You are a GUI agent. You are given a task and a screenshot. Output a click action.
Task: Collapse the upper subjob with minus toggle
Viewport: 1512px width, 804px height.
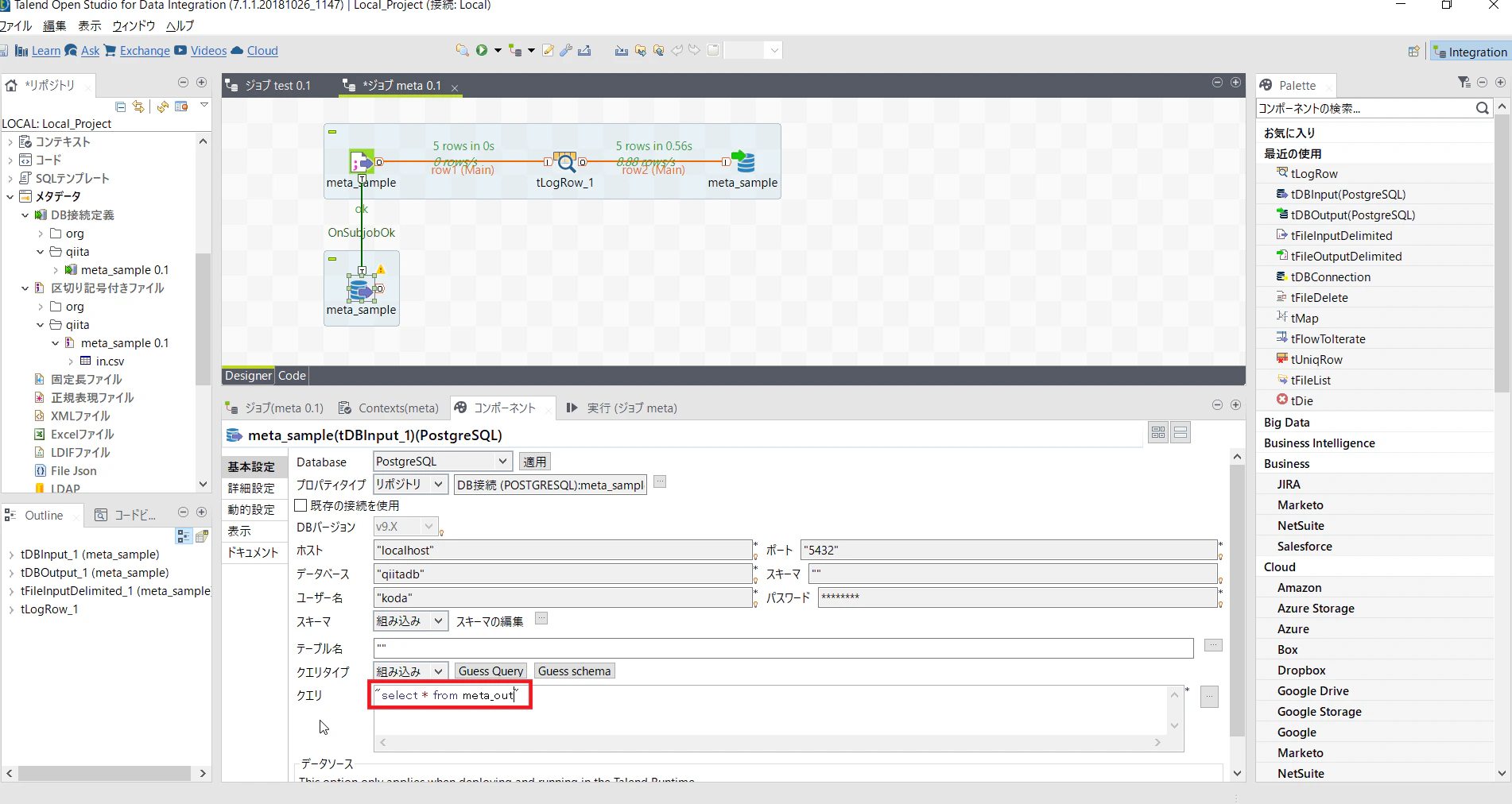pos(332,132)
